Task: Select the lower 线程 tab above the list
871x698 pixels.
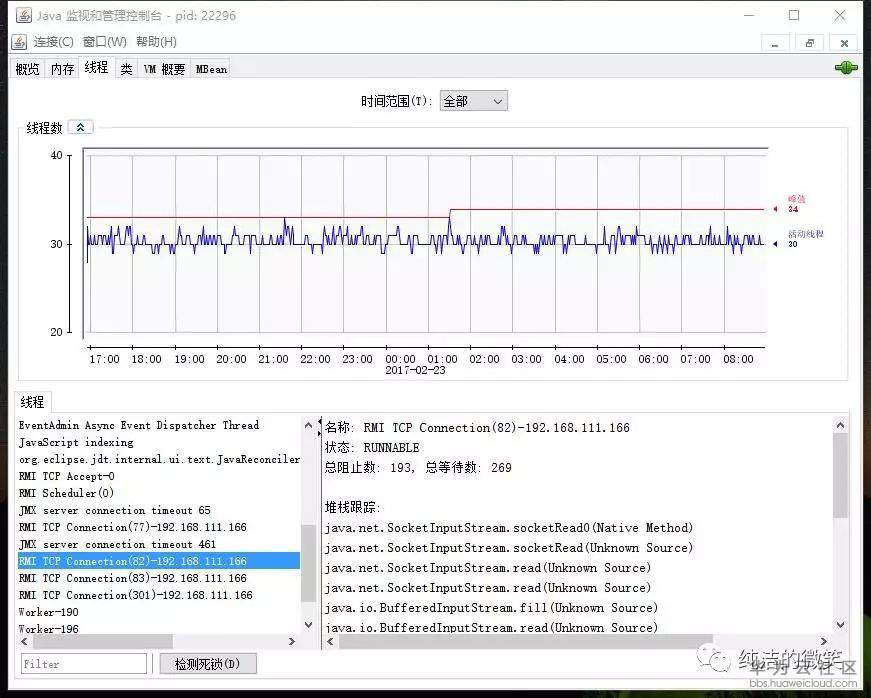Action: 32,401
